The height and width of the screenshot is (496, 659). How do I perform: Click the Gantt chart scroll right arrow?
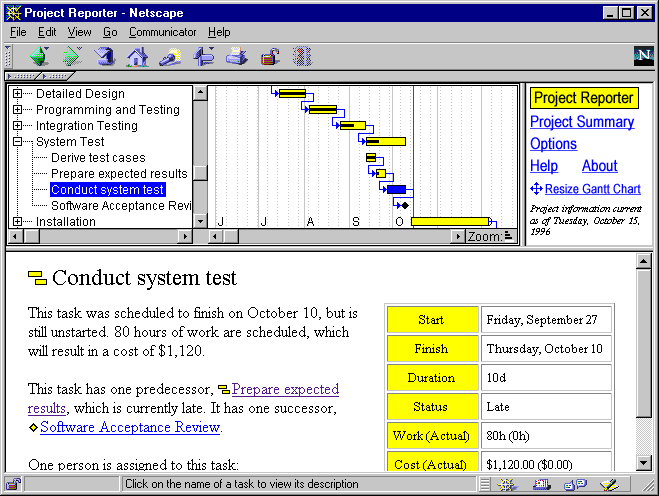(x=458, y=236)
